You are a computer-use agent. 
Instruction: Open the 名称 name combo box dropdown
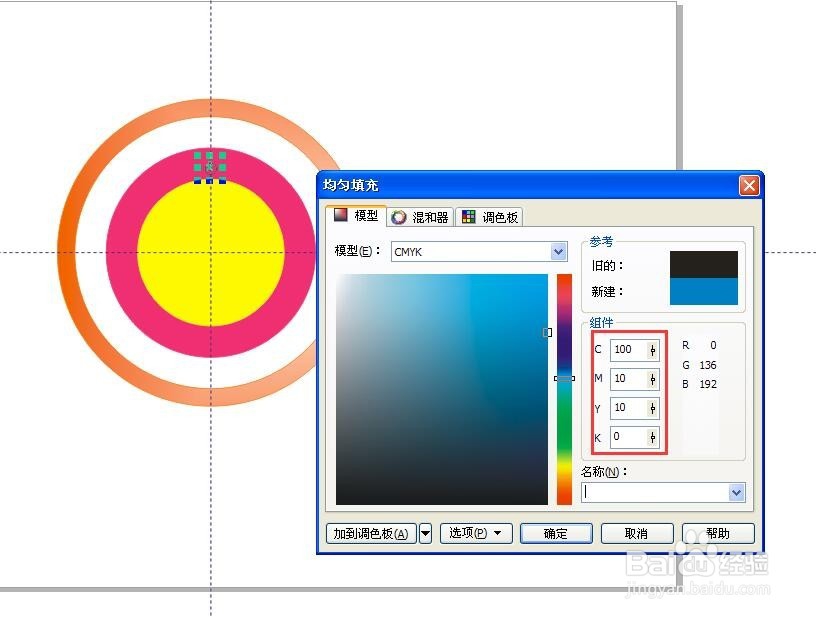coord(737,492)
